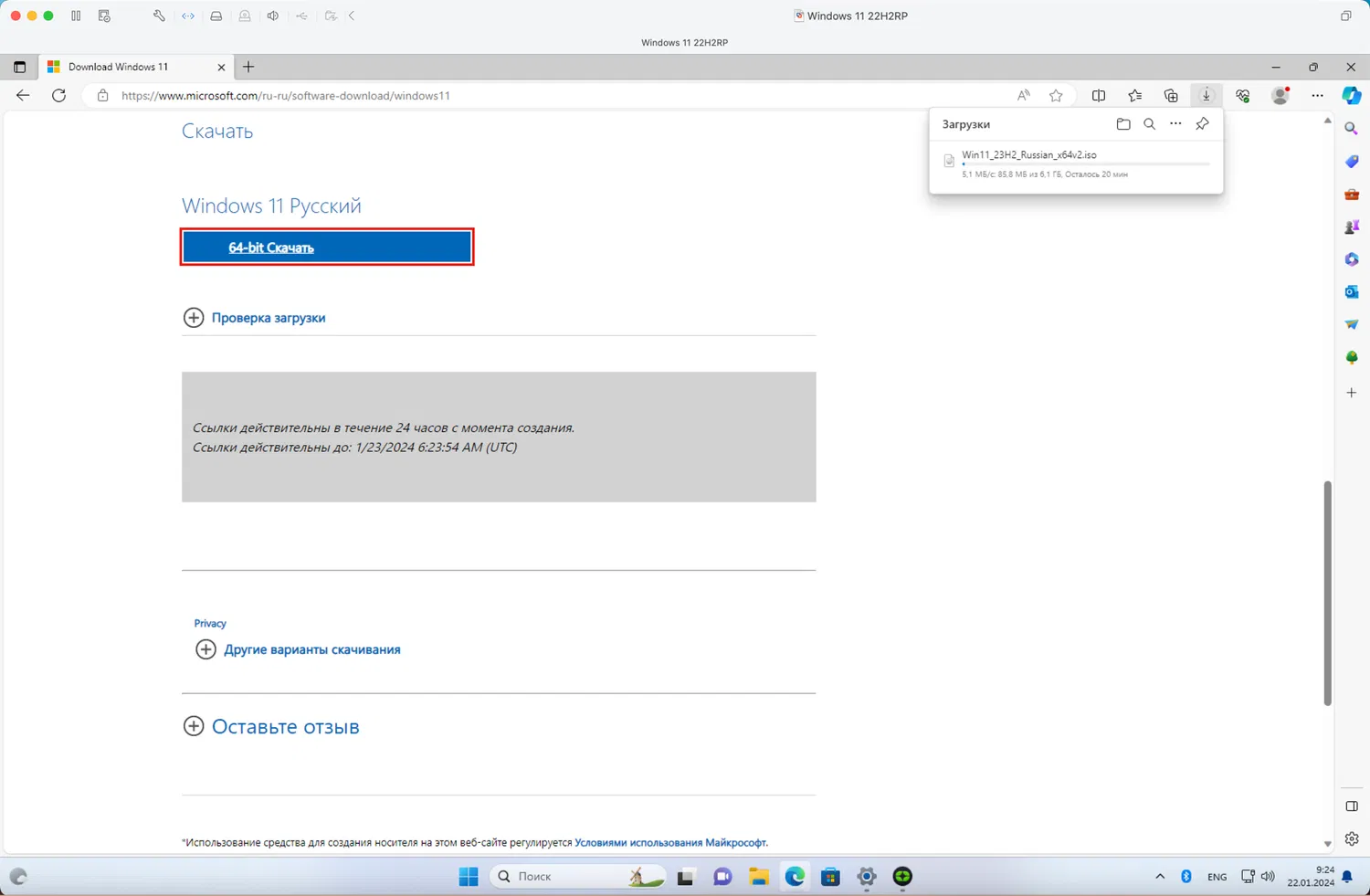
Task: Pin the Загрузки downloads panel
Action: 1202,124
